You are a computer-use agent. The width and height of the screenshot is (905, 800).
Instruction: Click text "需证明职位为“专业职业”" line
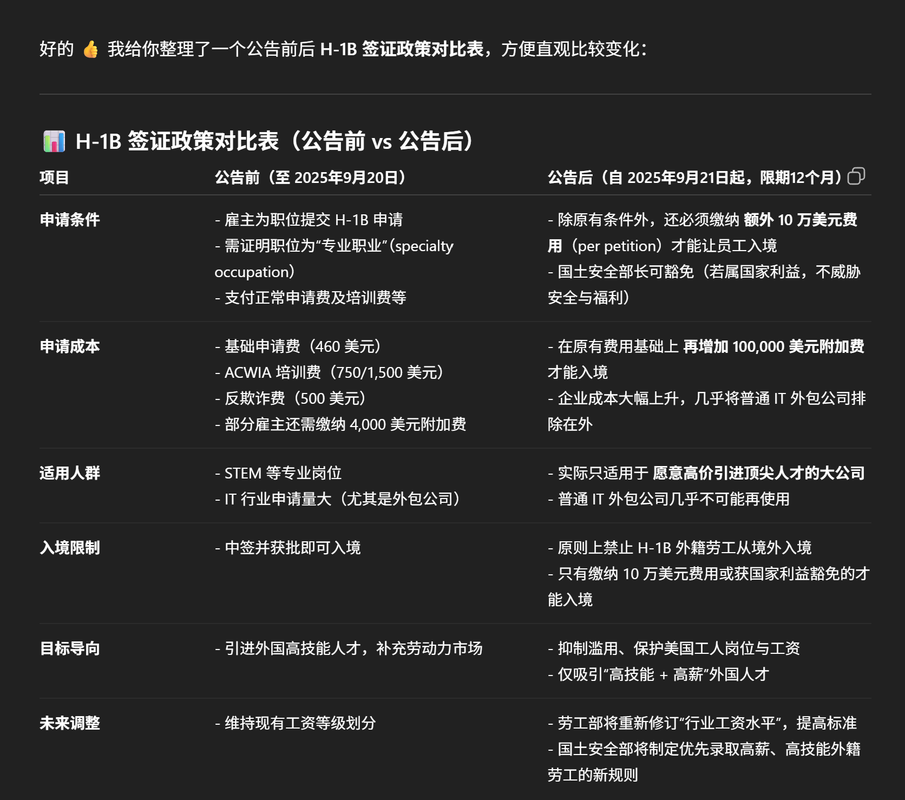coord(334,246)
